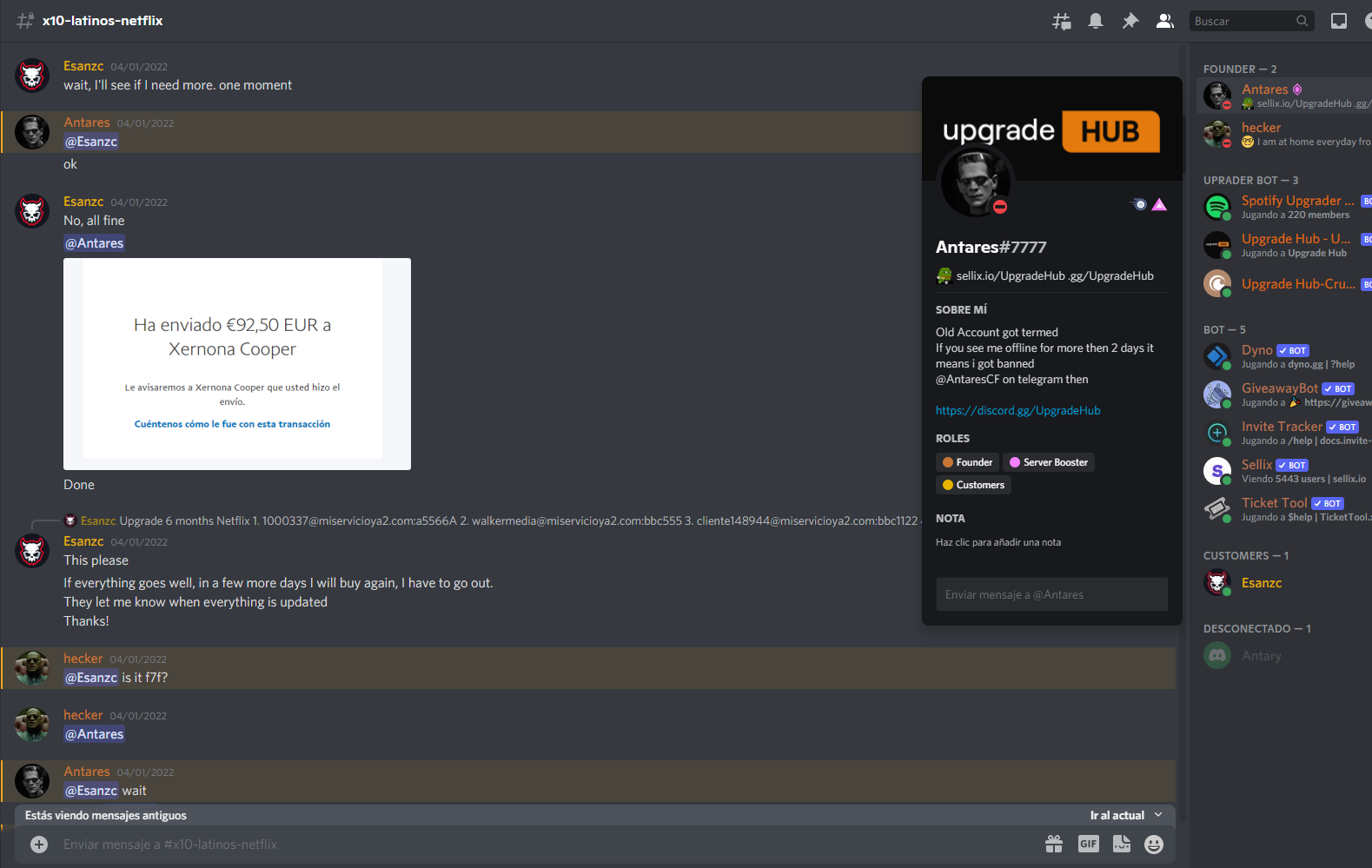Click Antares profile avatar in popup
1372x868 pixels.
coord(976,182)
